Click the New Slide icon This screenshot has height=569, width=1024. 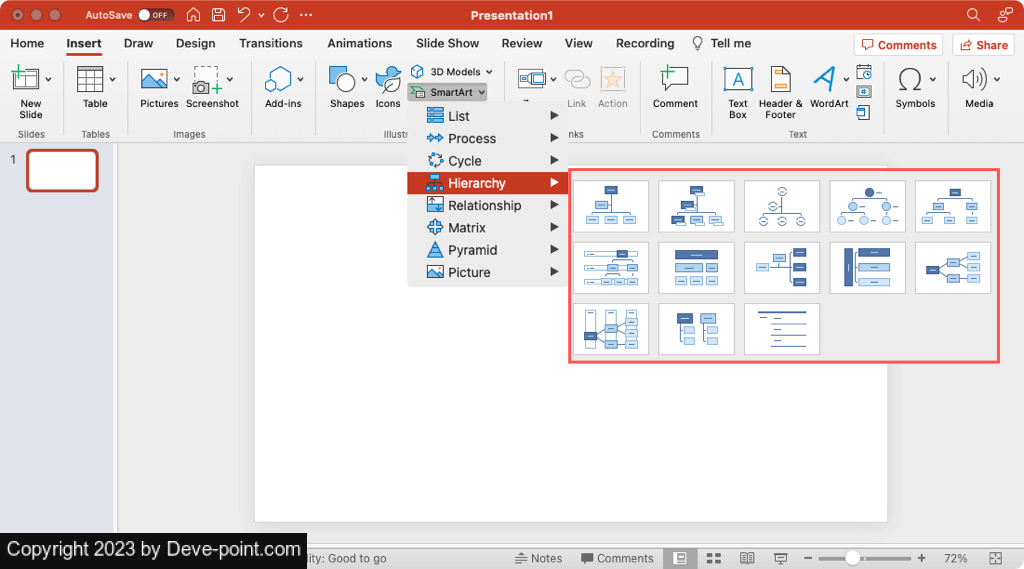point(30,81)
